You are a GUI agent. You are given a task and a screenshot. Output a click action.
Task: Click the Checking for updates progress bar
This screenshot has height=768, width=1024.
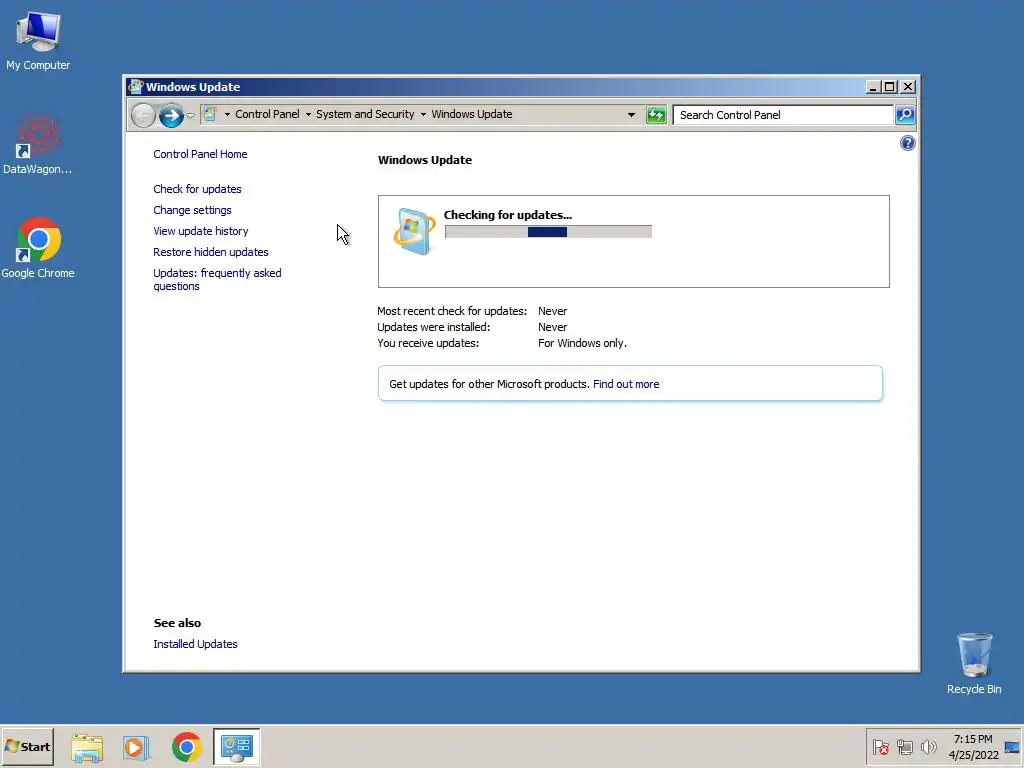pos(548,232)
